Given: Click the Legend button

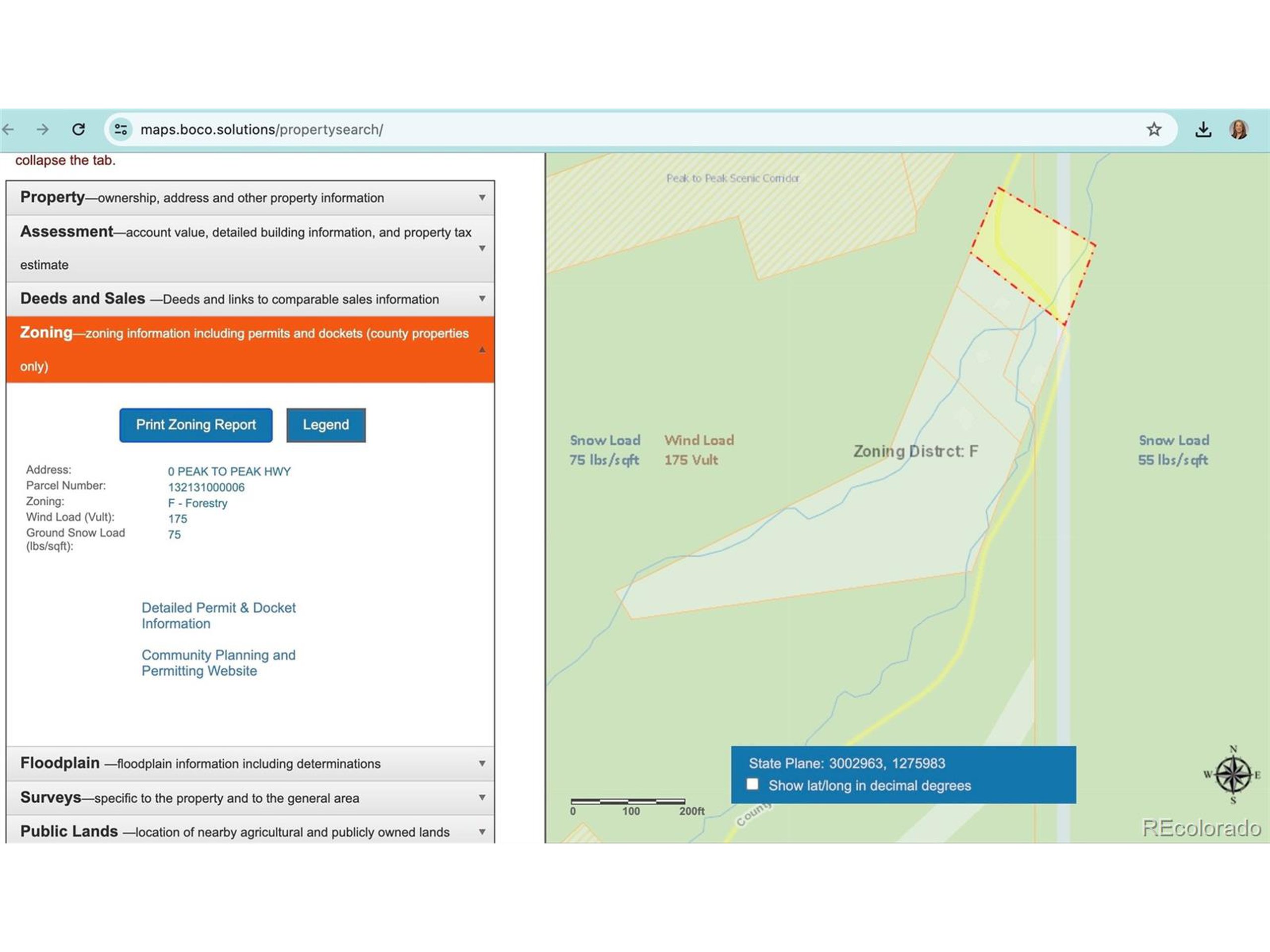Looking at the screenshot, I should tap(325, 425).
